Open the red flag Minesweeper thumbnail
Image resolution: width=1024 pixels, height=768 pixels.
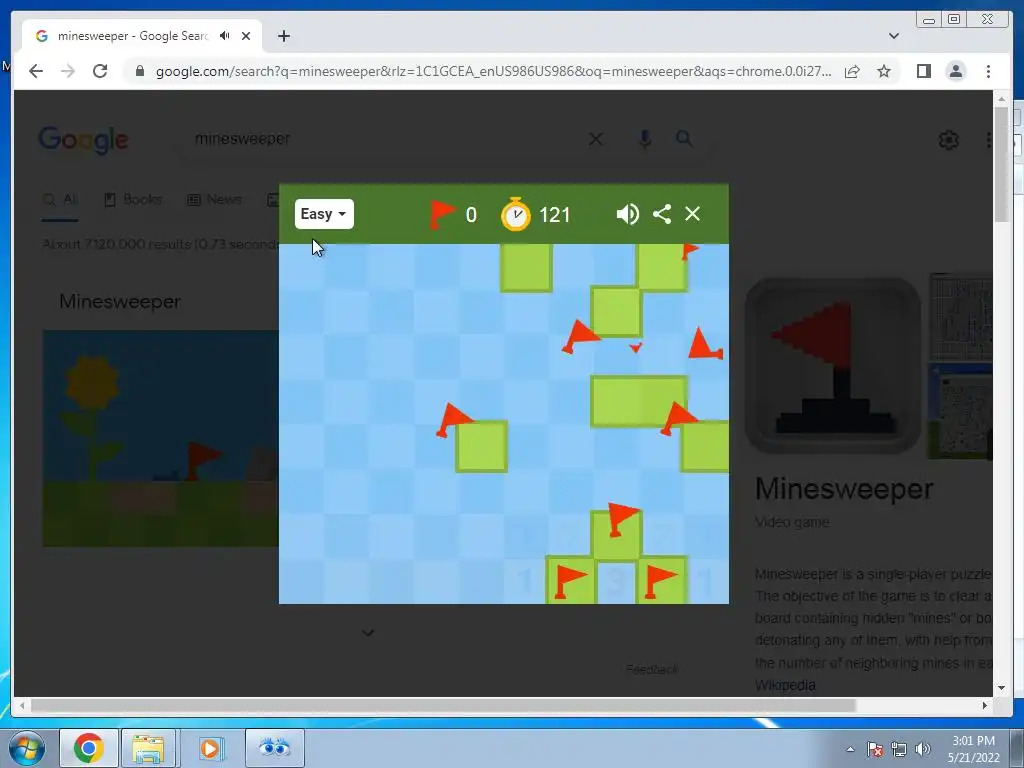(833, 366)
